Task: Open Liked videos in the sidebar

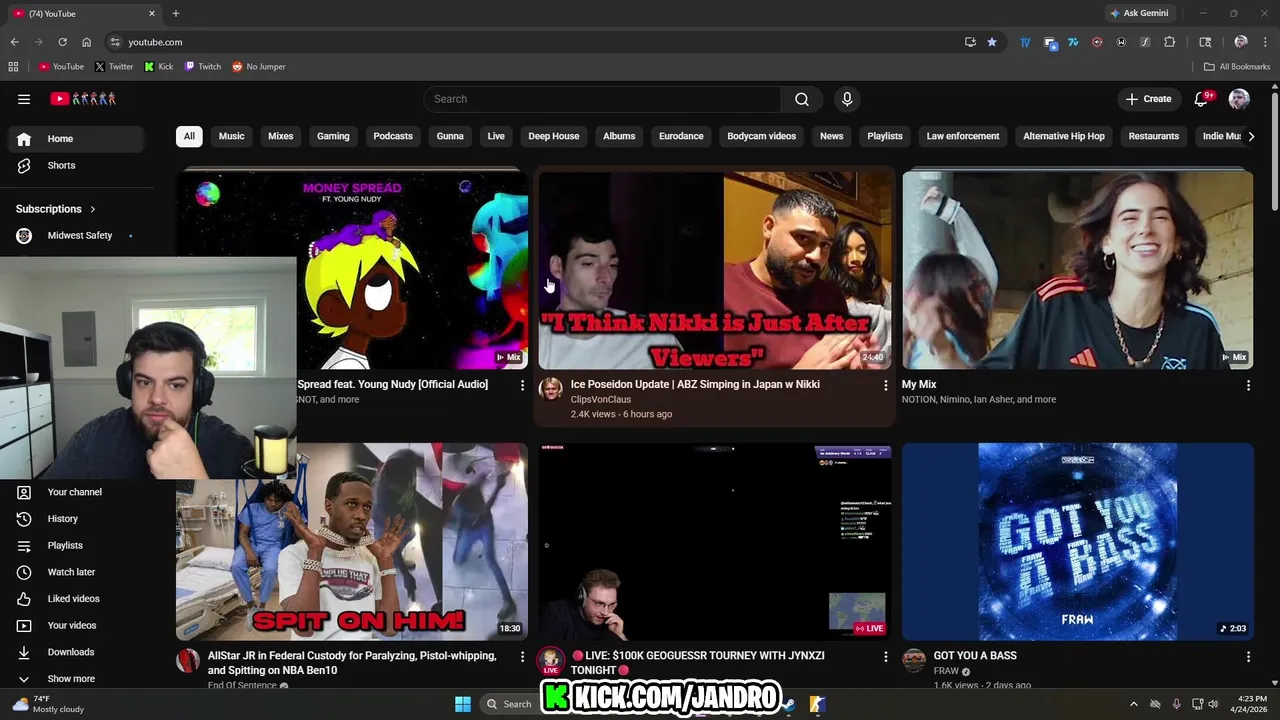Action: [x=75, y=599]
